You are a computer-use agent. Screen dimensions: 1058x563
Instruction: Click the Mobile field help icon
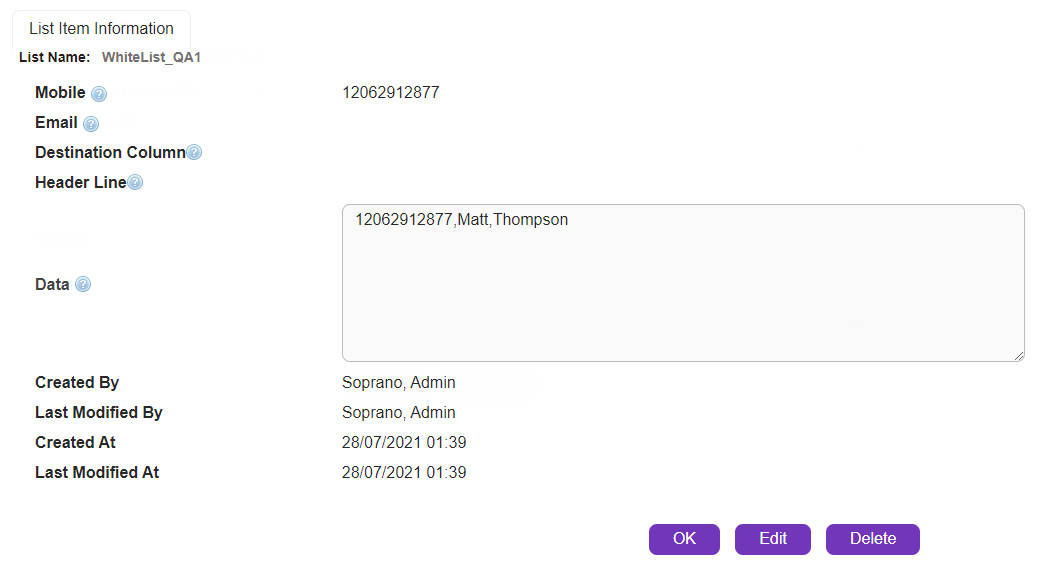[99, 94]
